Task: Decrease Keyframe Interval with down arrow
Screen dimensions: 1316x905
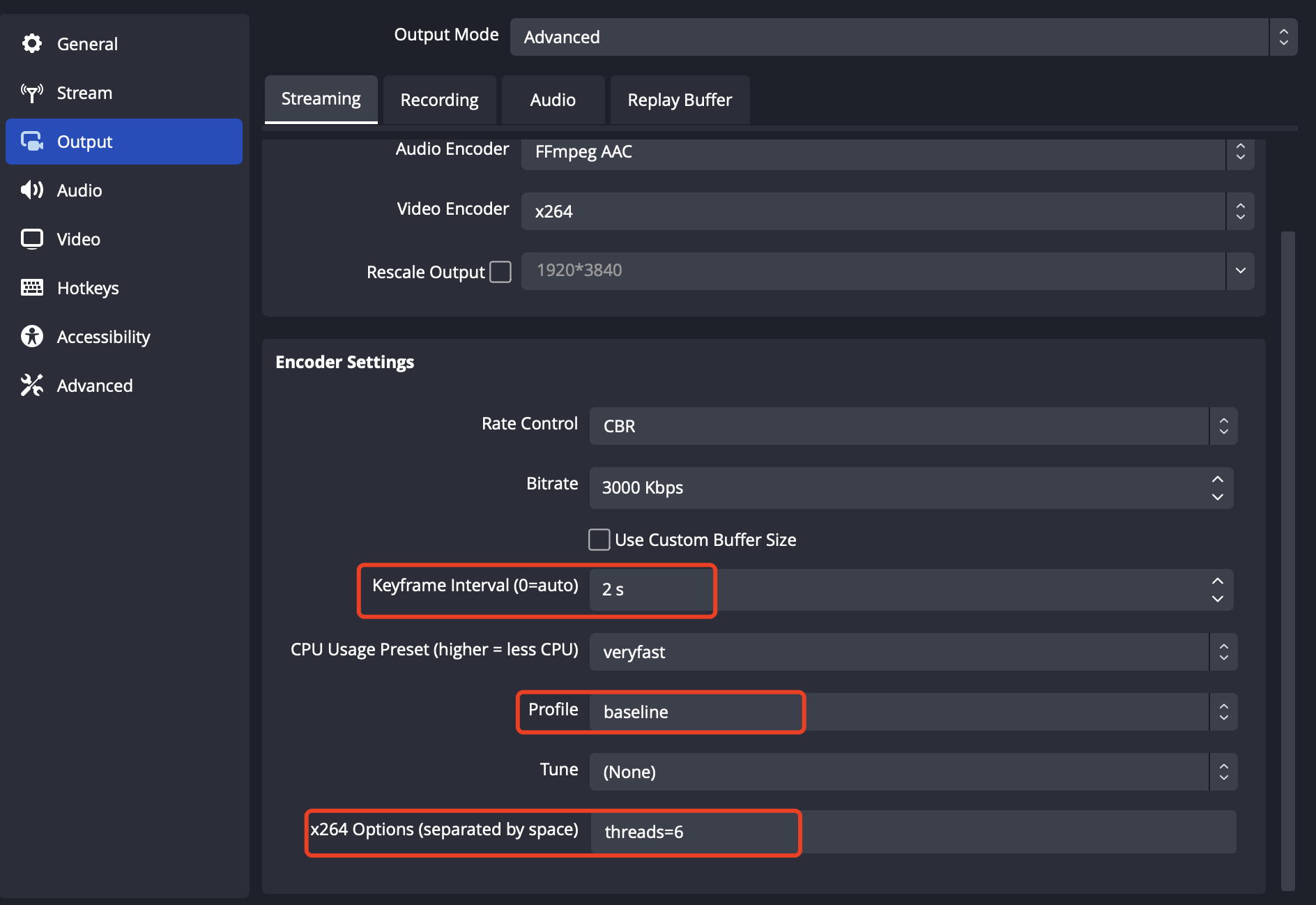Action: (1218, 599)
